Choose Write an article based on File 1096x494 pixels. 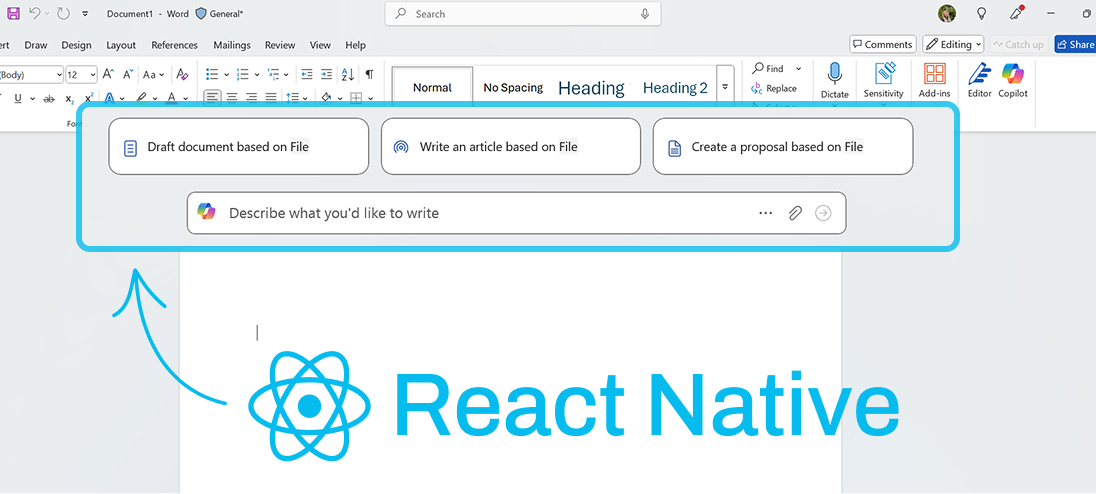click(510, 146)
